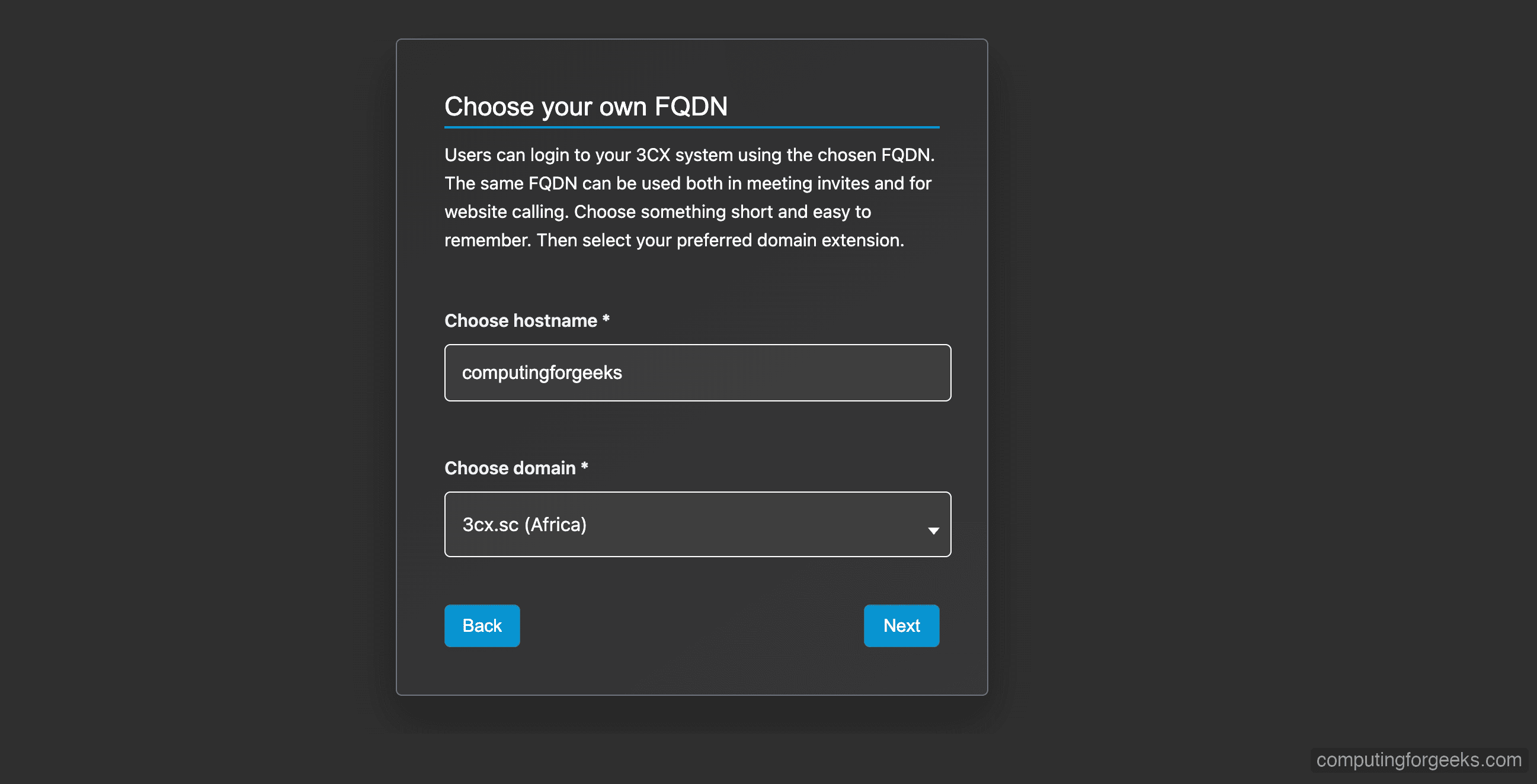
Task: Click the dark background outside the wizard panel
Action: click(179, 387)
